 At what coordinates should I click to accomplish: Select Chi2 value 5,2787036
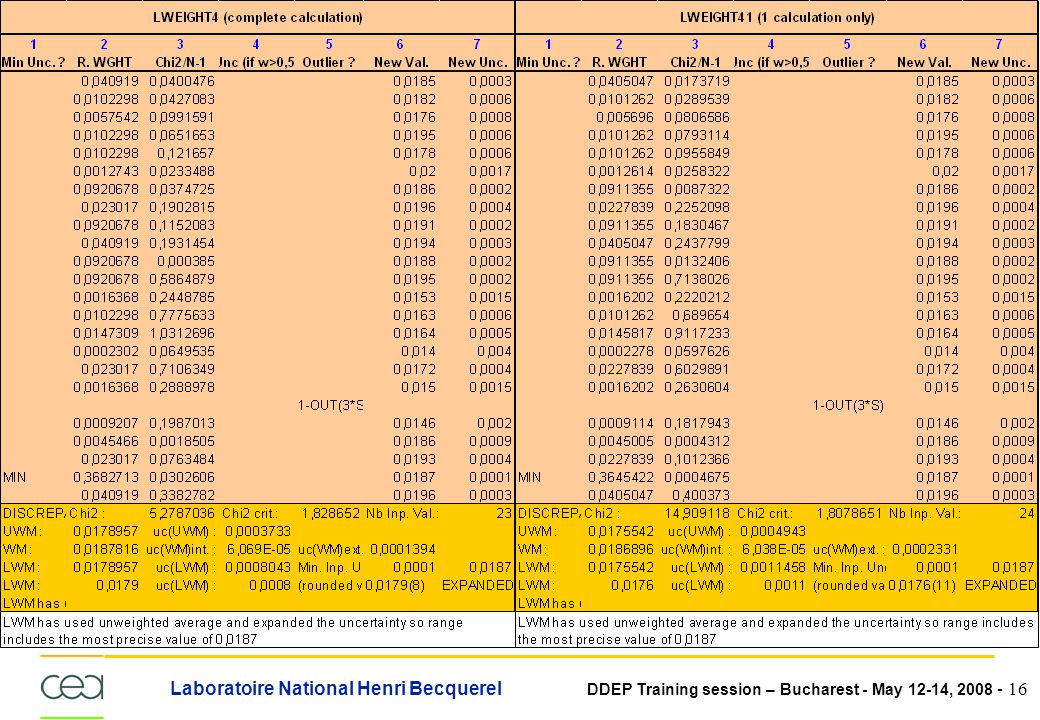[x=182, y=513]
